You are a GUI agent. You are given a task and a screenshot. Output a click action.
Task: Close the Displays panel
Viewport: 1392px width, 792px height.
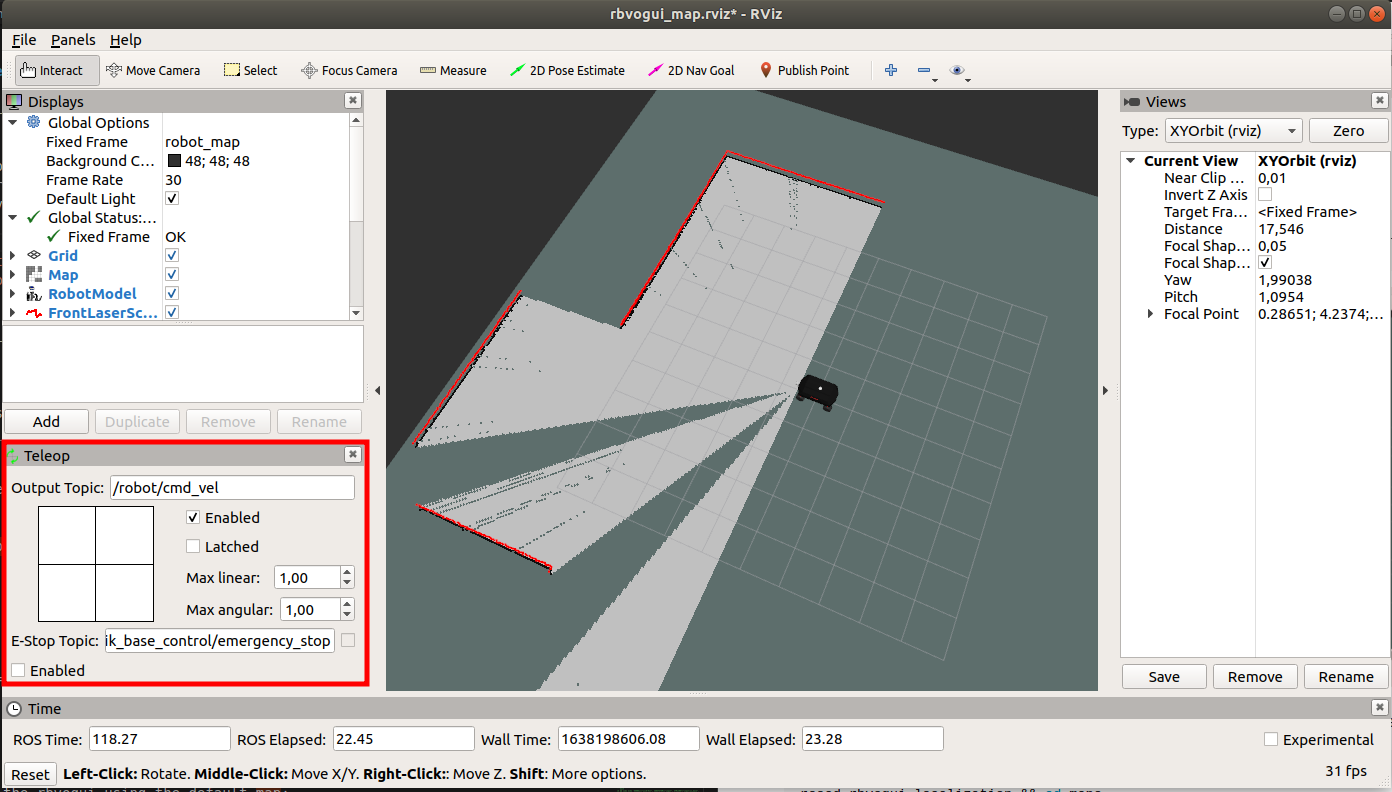pyautogui.click(x=353, y=100)
